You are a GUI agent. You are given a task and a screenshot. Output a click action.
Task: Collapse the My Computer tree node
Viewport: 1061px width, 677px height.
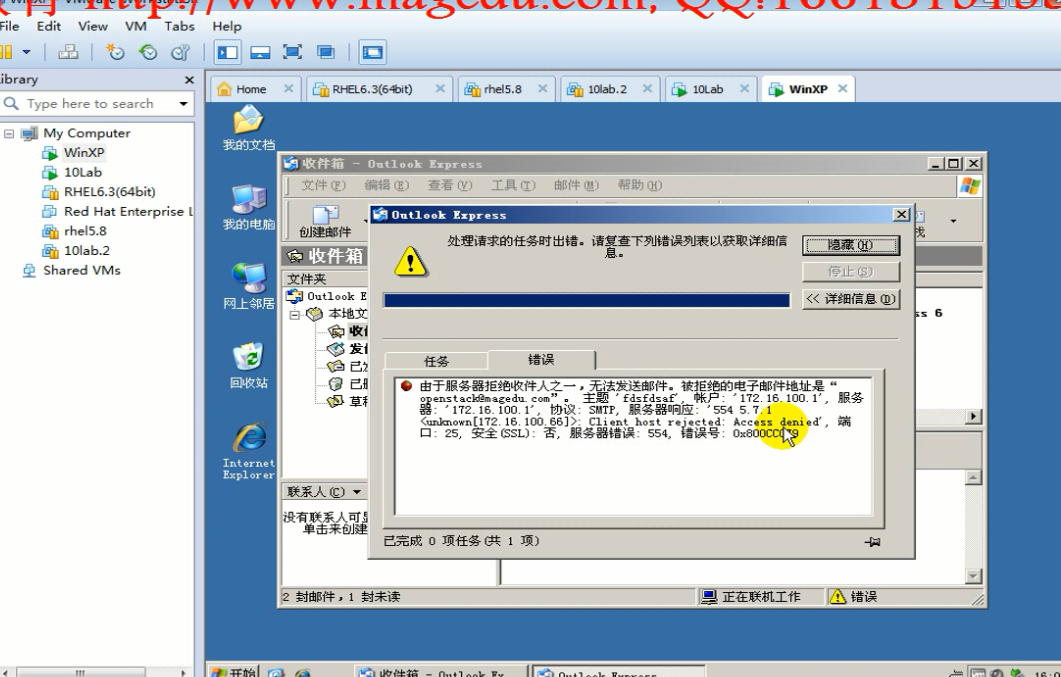(9, 133)
